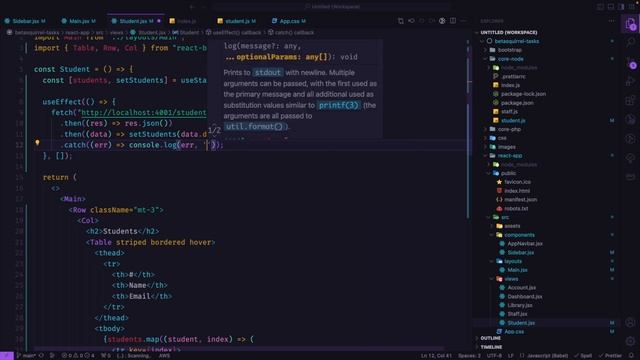640x360 pixels.
Task: Expand the bootstrap folder
Action: (x=509, y=50)
